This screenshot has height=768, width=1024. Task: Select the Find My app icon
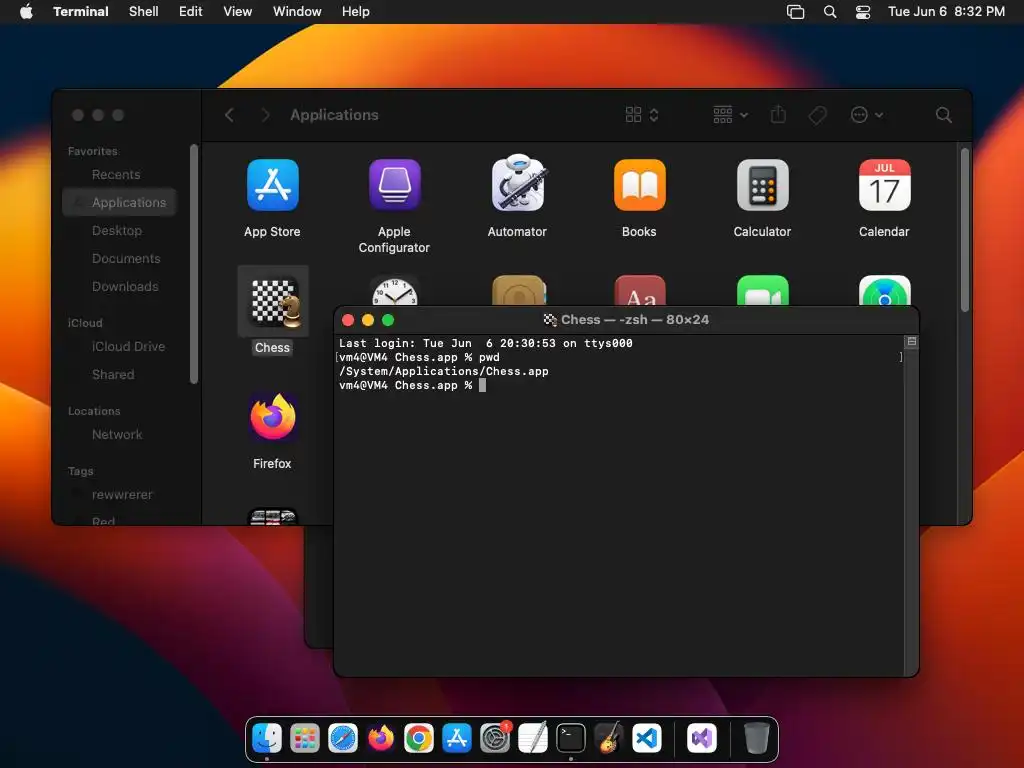[884, 291]
